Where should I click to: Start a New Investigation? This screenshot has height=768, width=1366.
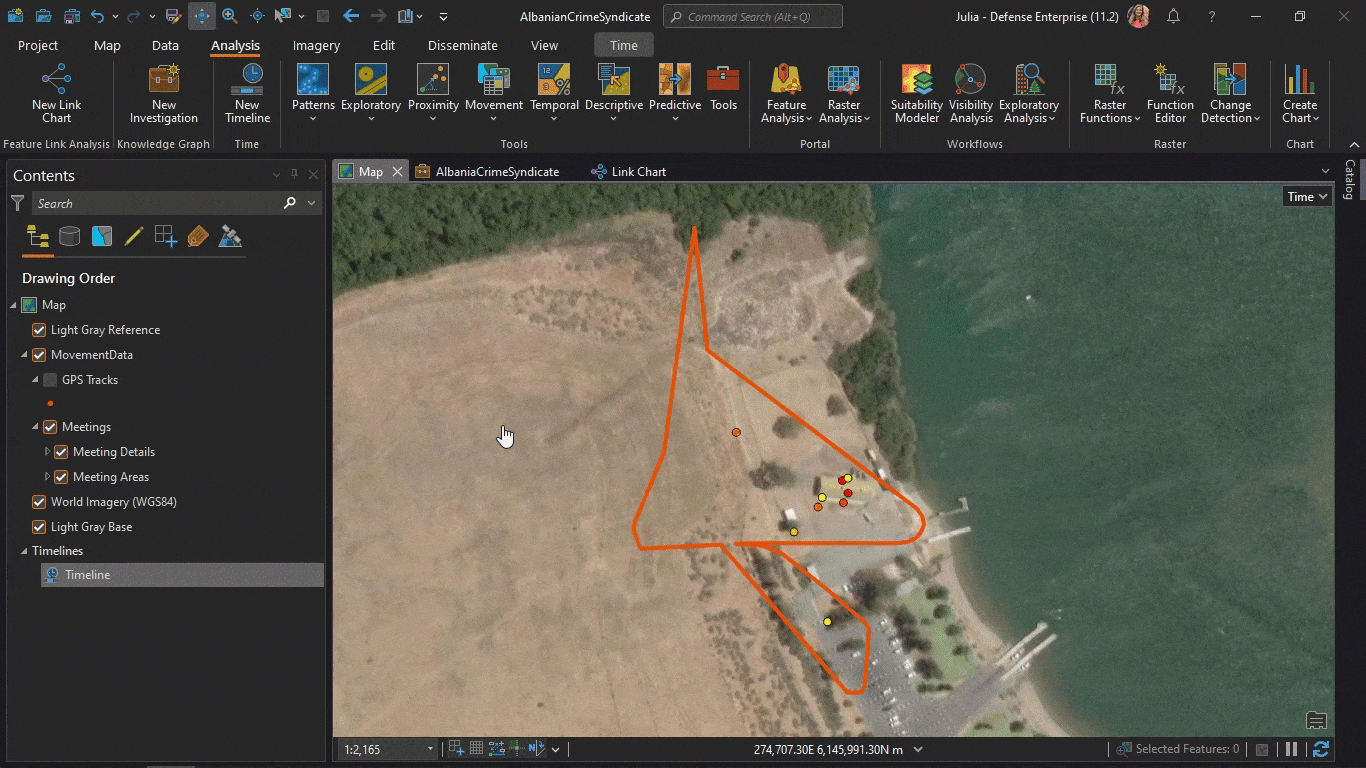pyautogui.click(x=164, y=95)
